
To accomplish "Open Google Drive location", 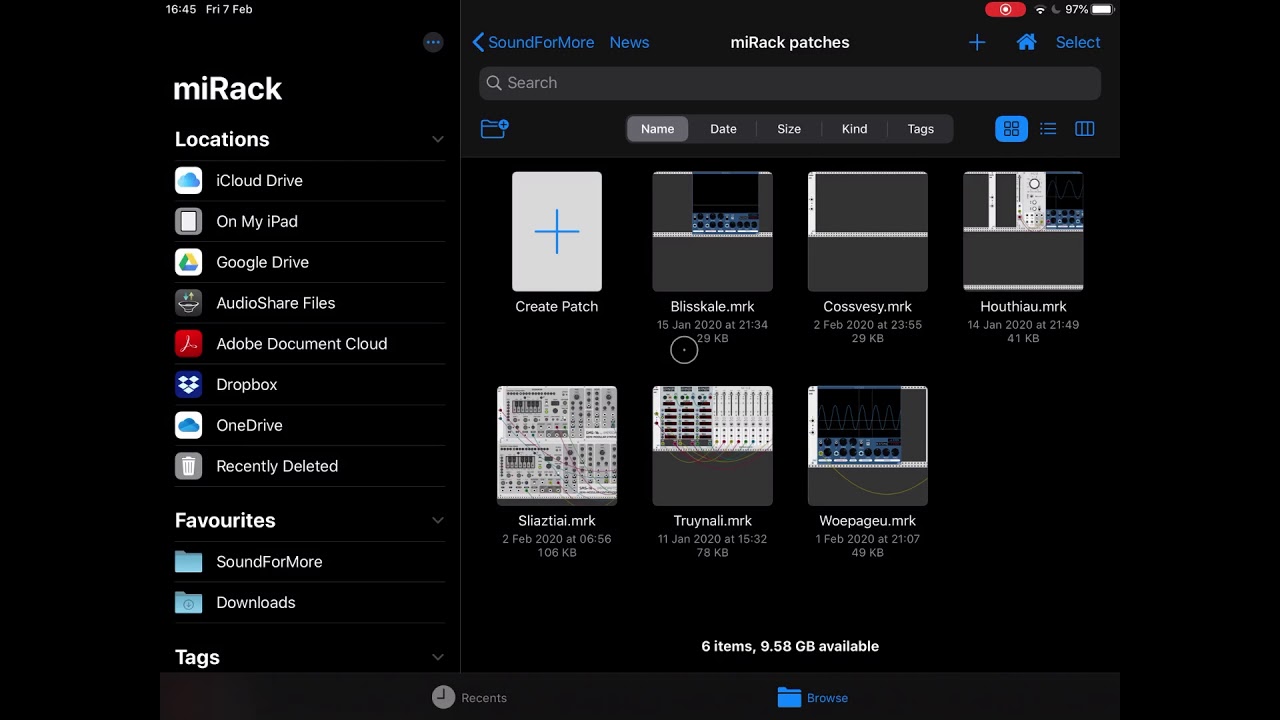I will [x=310, y=262].
